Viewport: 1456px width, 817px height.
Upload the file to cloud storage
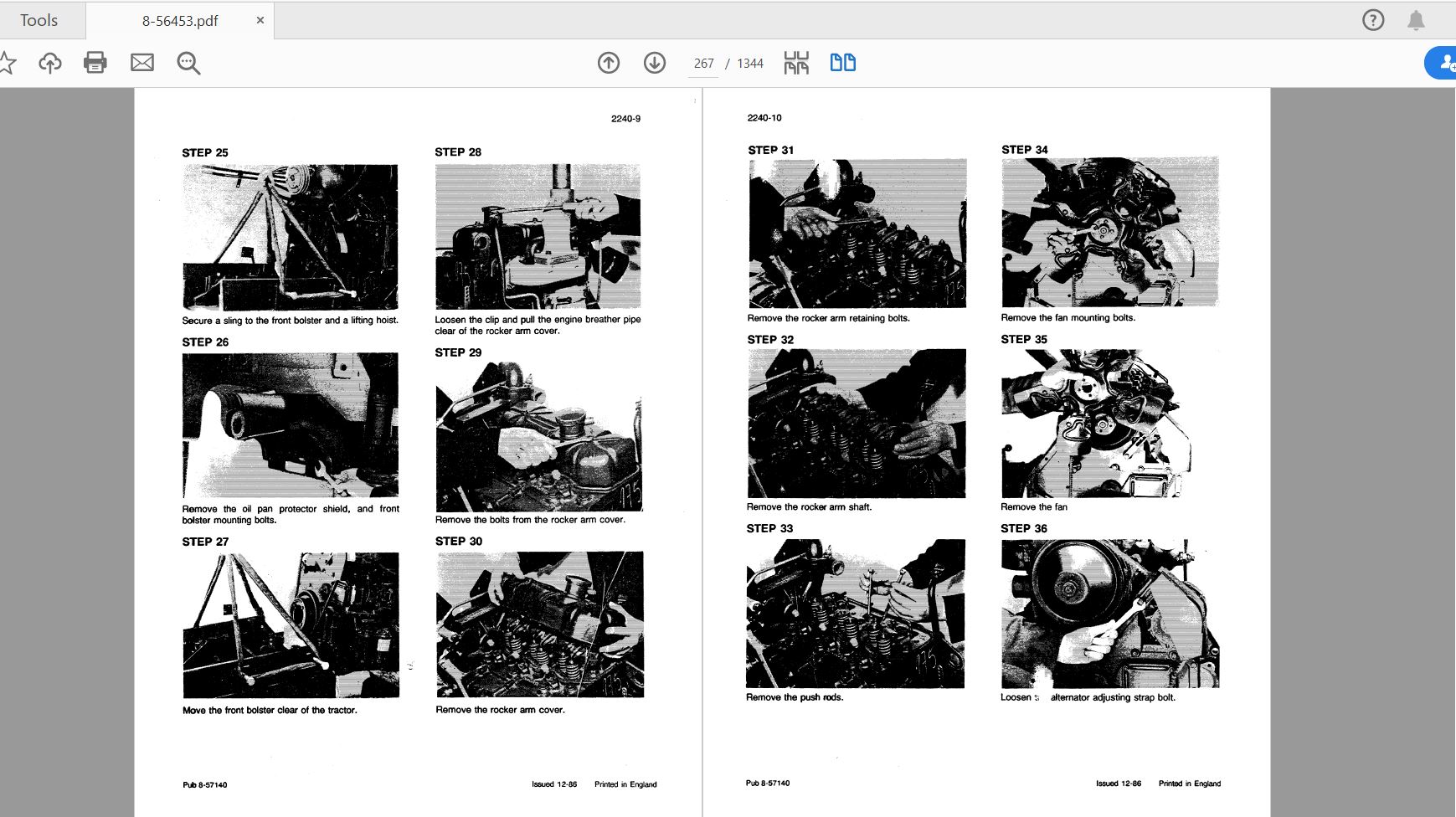[x=50, y=63]
